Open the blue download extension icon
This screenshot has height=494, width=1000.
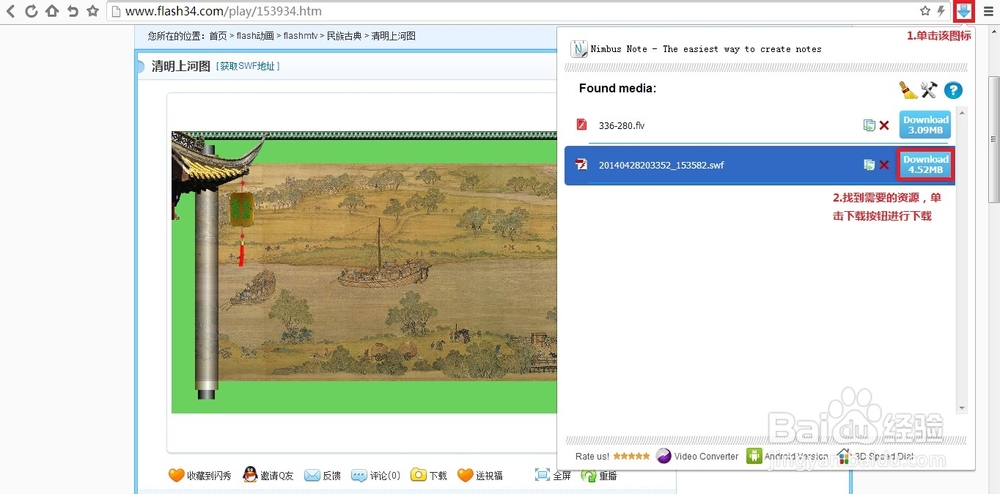[964, 11]
